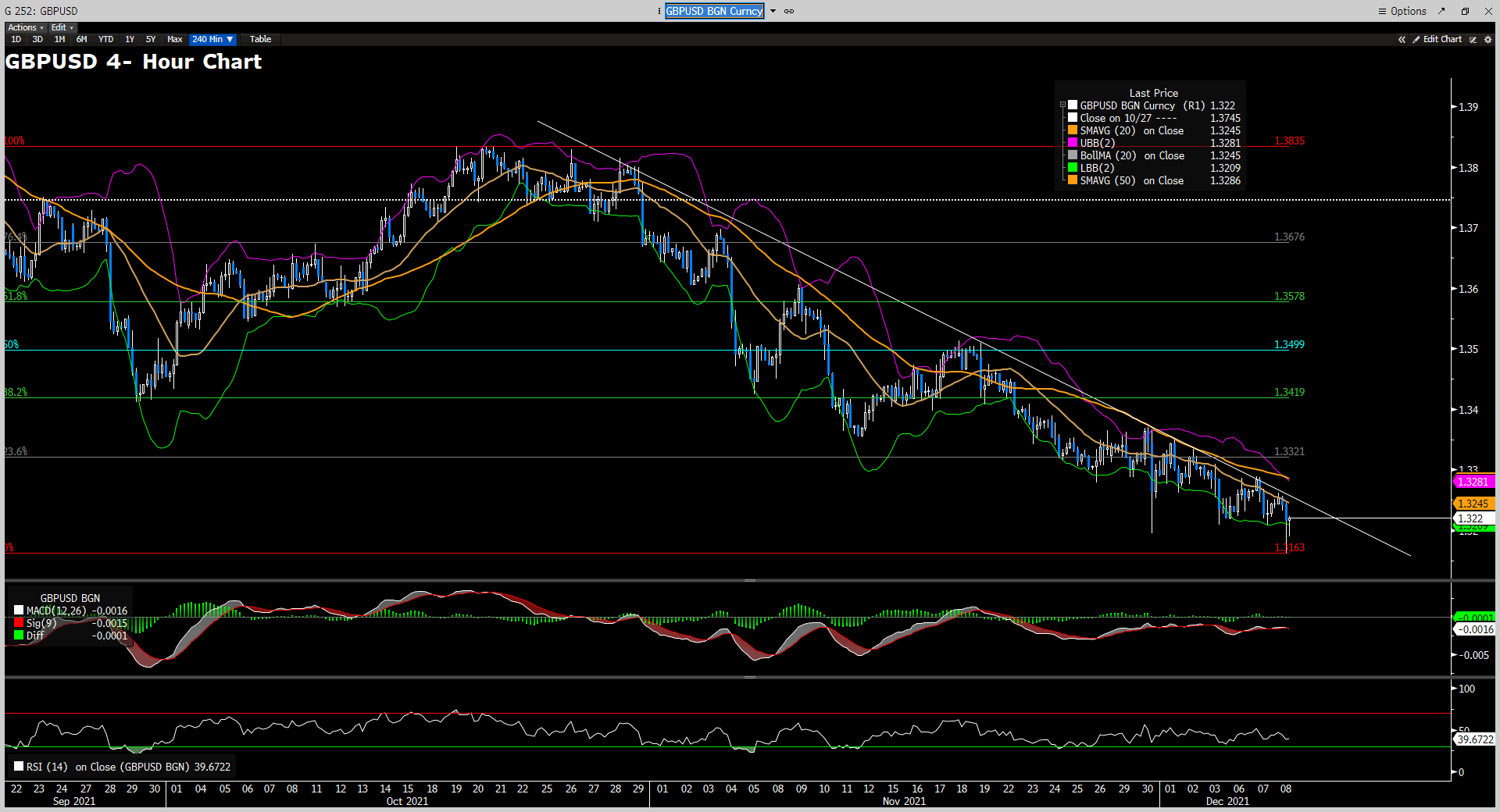1500x812 pixels.
Task: Click the 1.3745 Close on 10/27 legend value
Action: (x=1225, y=118)
